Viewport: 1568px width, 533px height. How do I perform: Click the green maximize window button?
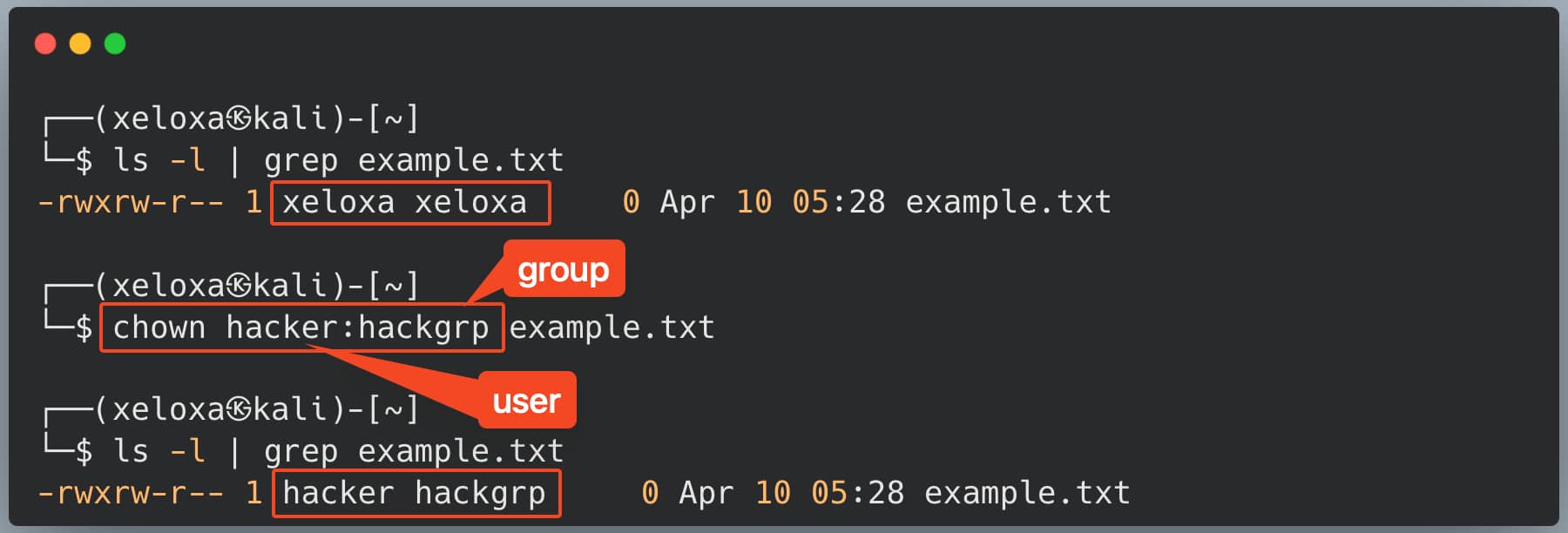point(115,44)
